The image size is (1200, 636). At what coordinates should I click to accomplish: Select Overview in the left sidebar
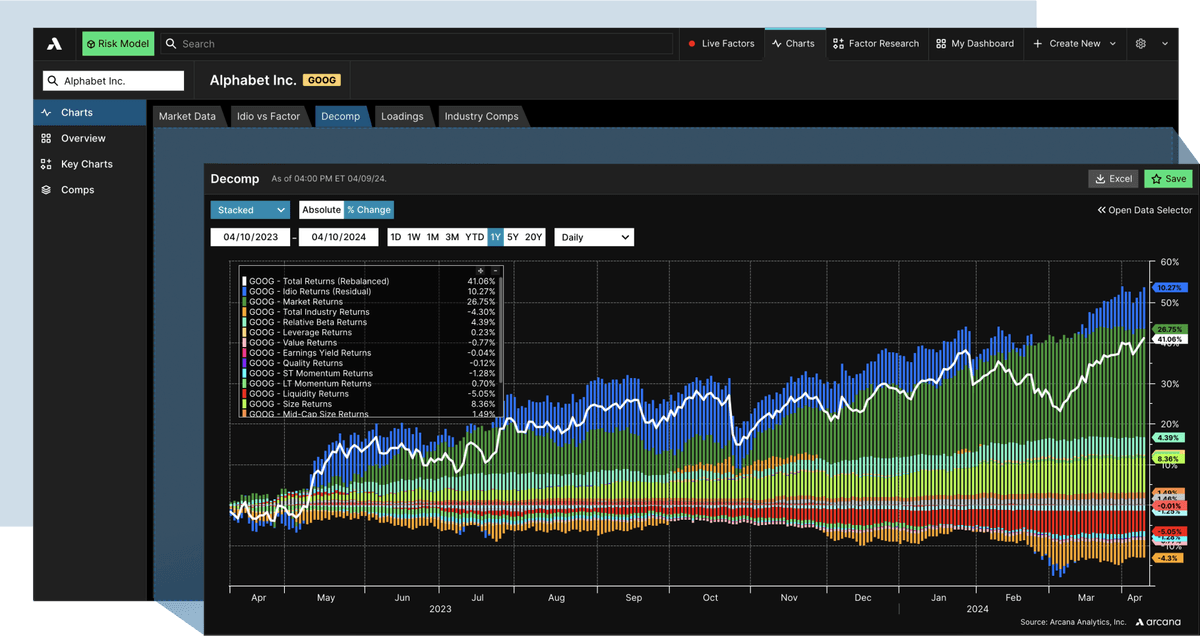click(90, 138)
